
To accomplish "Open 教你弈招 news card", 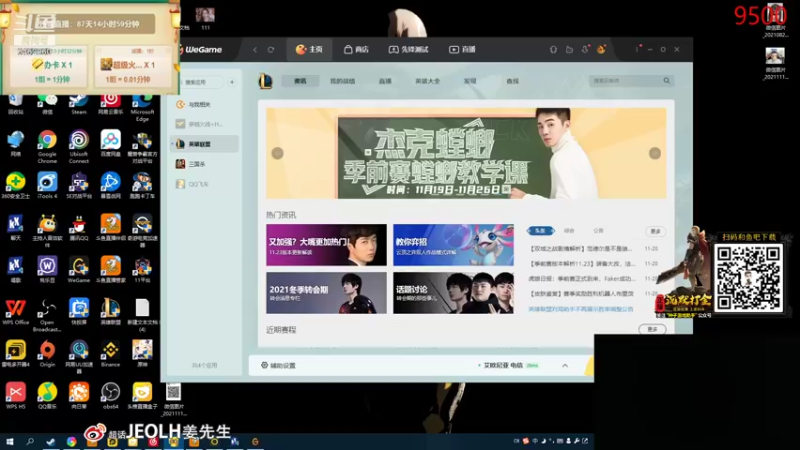I will (453, 245).
